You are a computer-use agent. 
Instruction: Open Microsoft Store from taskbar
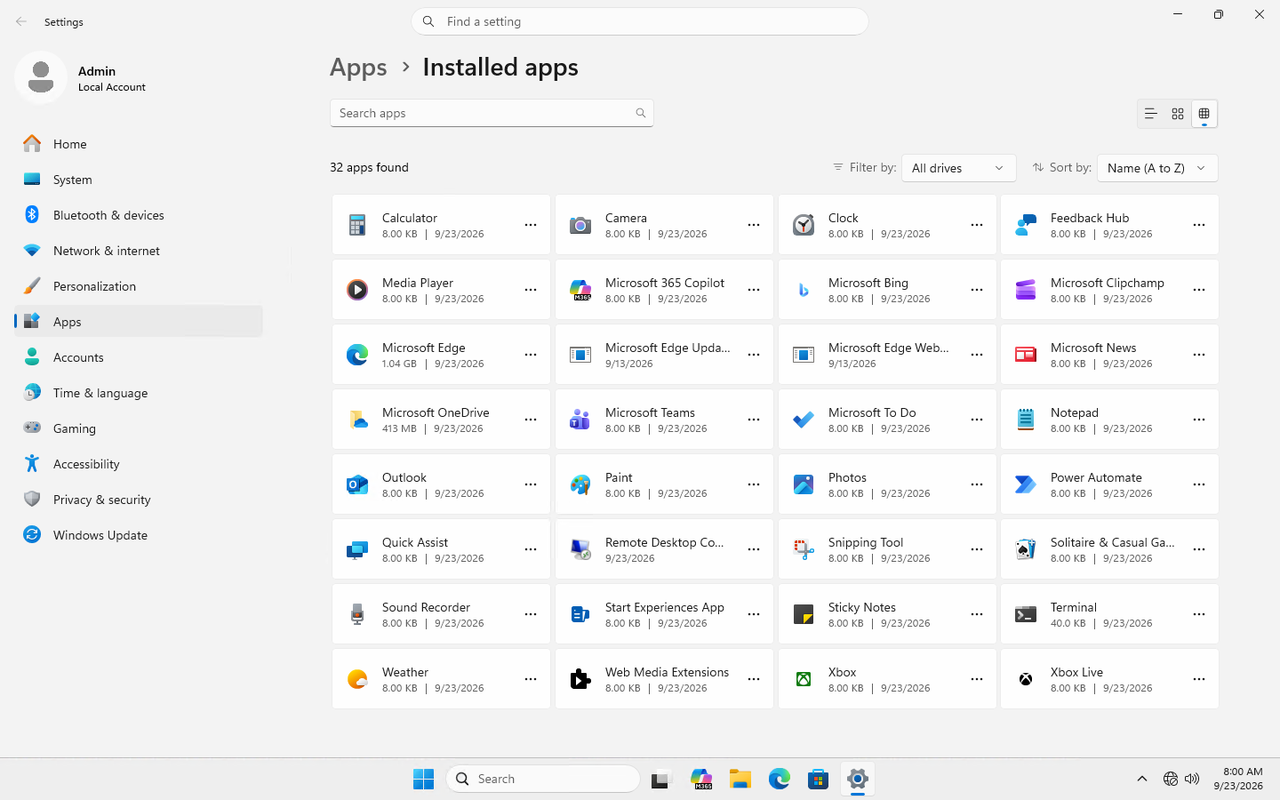tap(818, 779)
